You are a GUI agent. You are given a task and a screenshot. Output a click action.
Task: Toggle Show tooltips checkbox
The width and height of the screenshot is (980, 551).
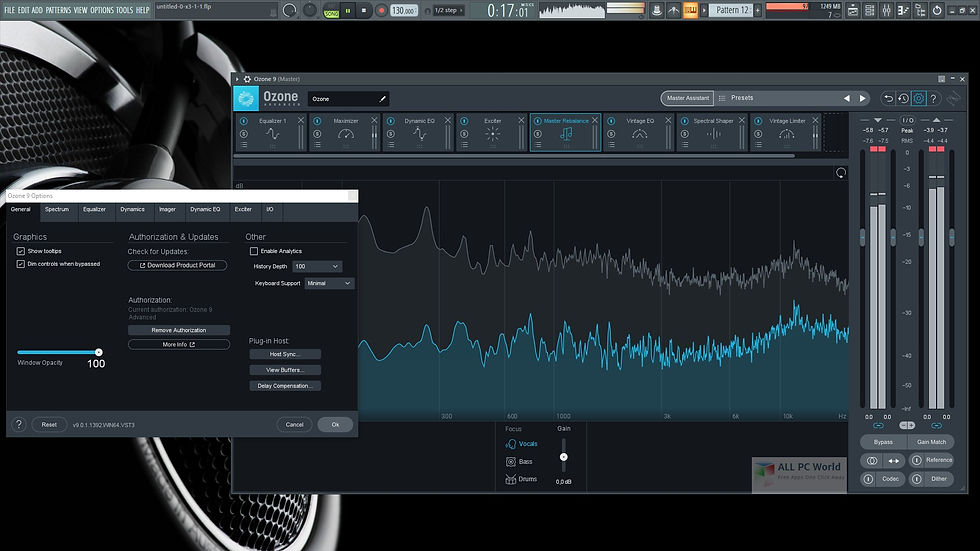point(21,251)
